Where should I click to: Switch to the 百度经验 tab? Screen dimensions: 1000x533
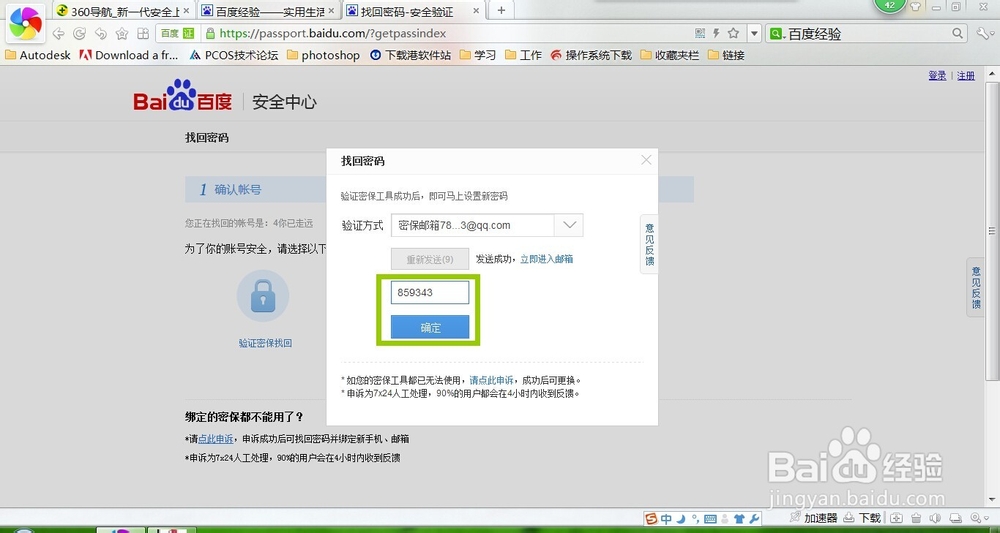(x=270, y=11)
